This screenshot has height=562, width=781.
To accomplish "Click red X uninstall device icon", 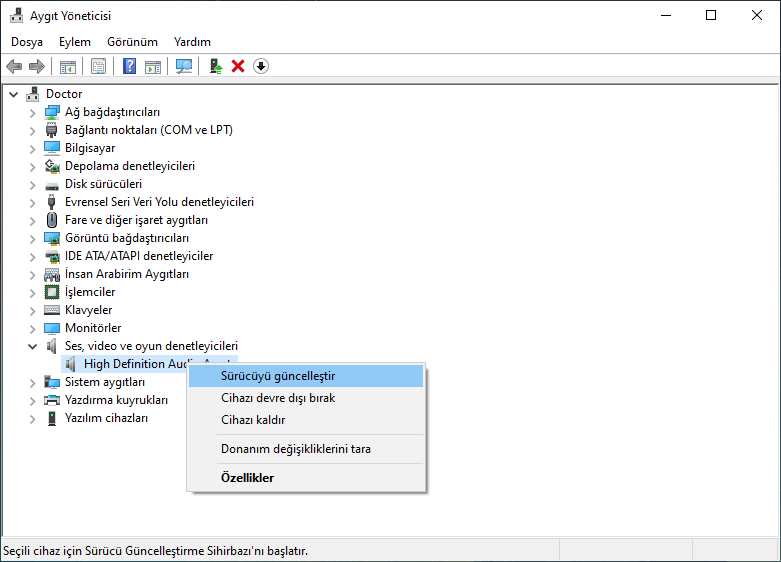I will 238,66.
